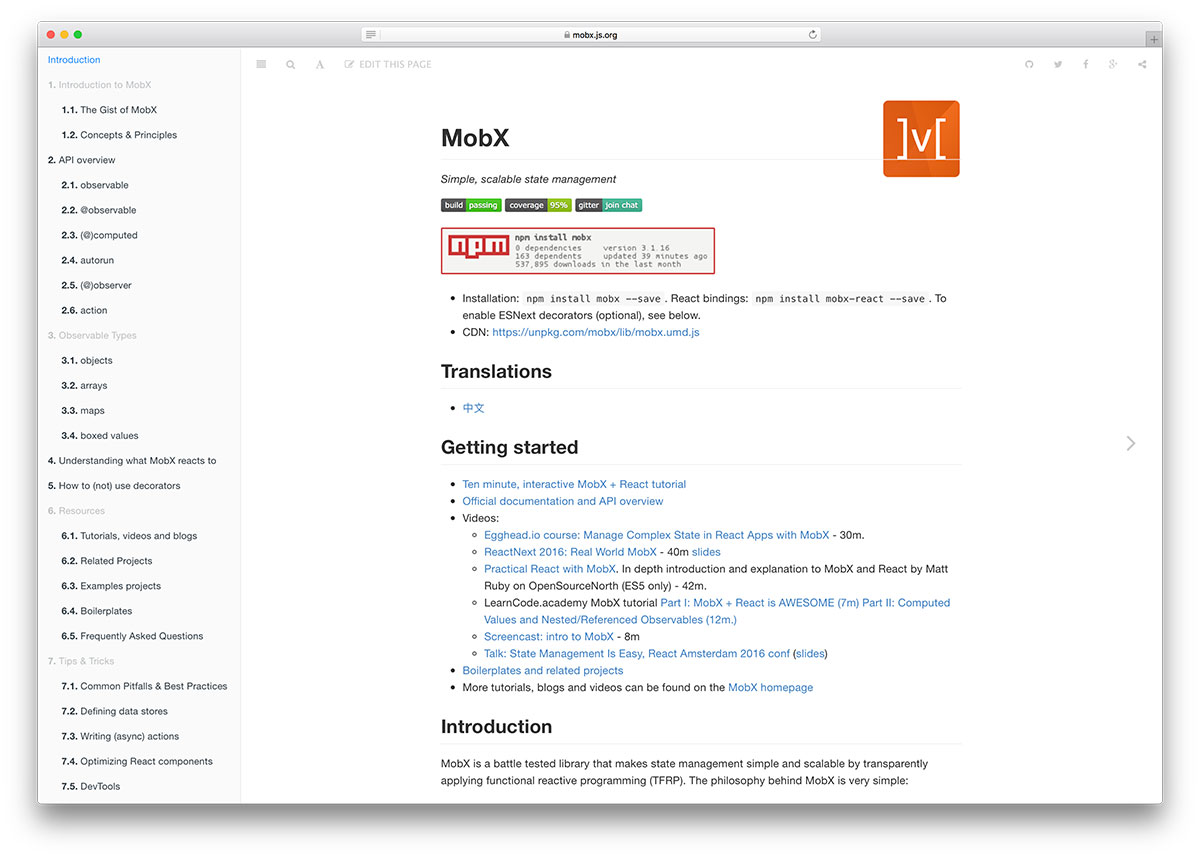Open the search magnifier icon

[x=291, y=64]
